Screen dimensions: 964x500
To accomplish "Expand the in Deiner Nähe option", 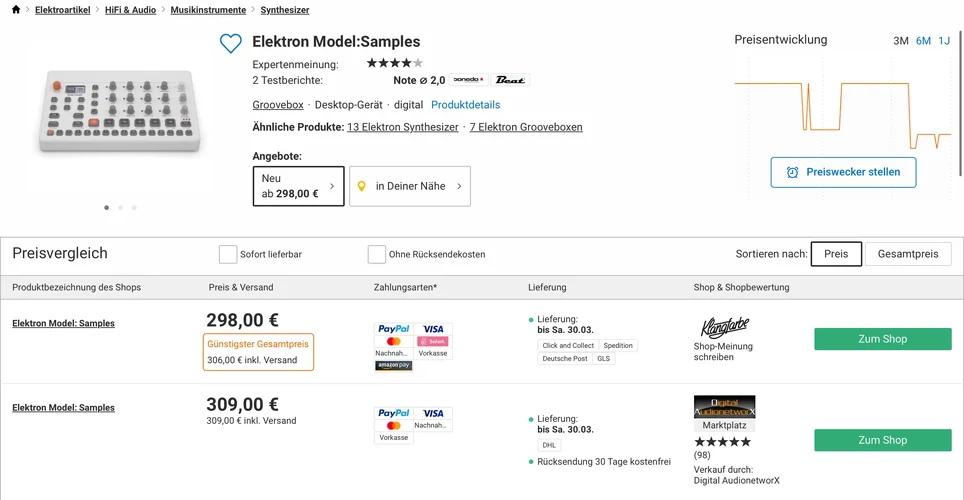I will click(410, 186).
